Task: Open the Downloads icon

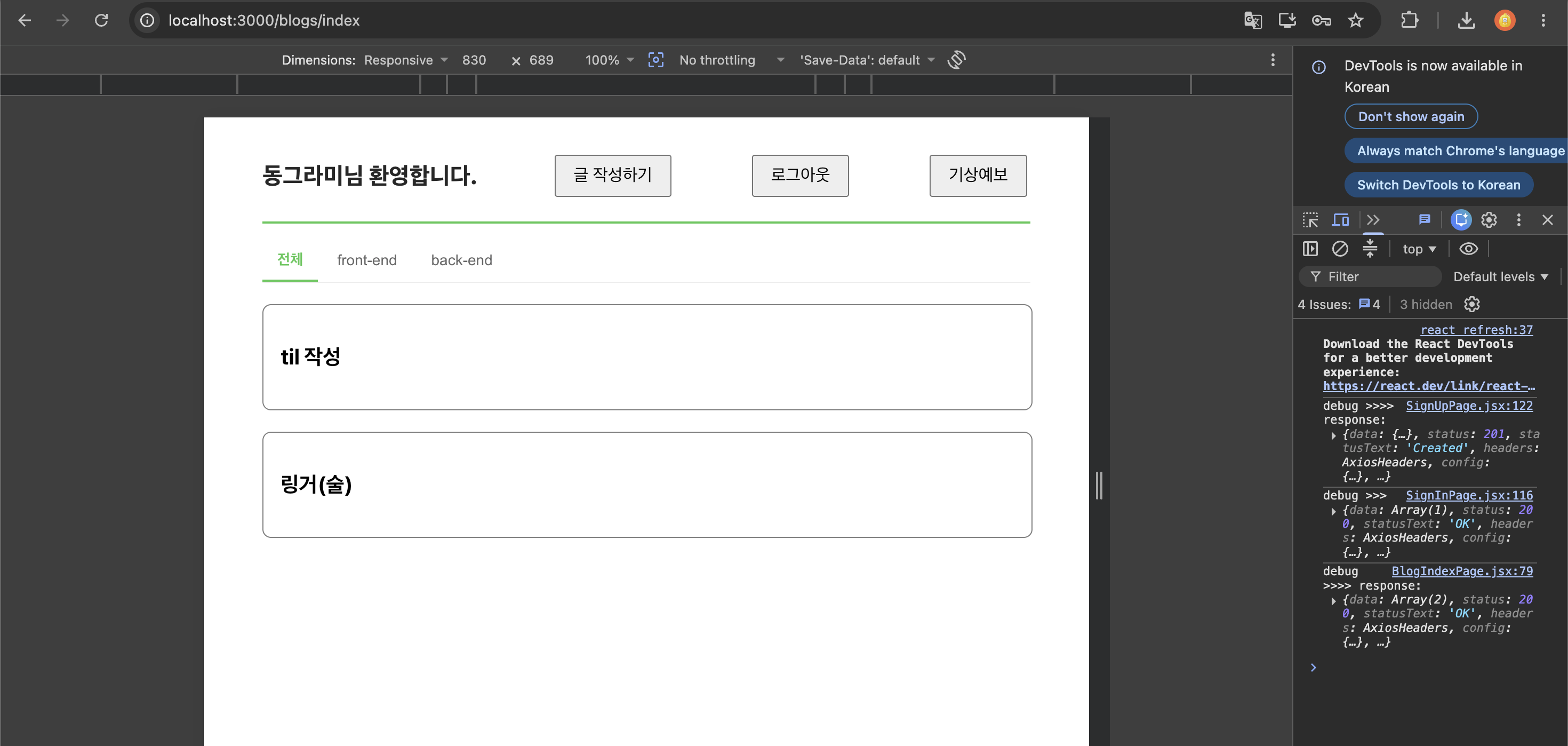Action: coord(1466,20)
